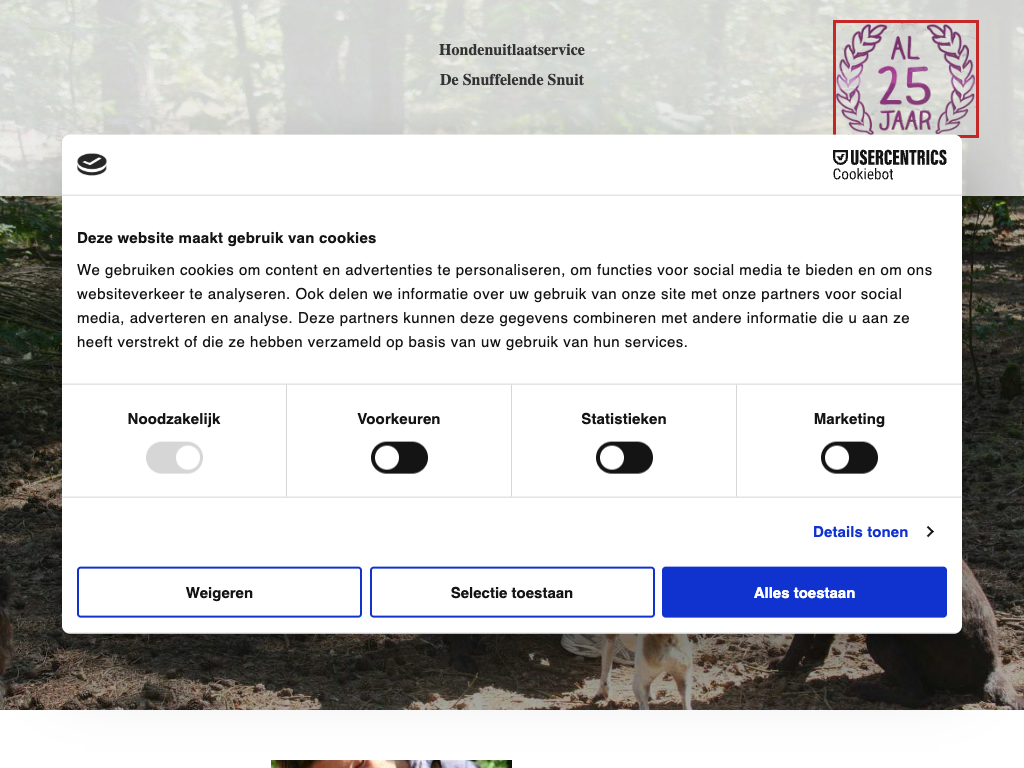Image resolution: width=1024 pixels, height=768 pixels.
Task: Select the Voorkeuren category label
Action: coord(399,419)
